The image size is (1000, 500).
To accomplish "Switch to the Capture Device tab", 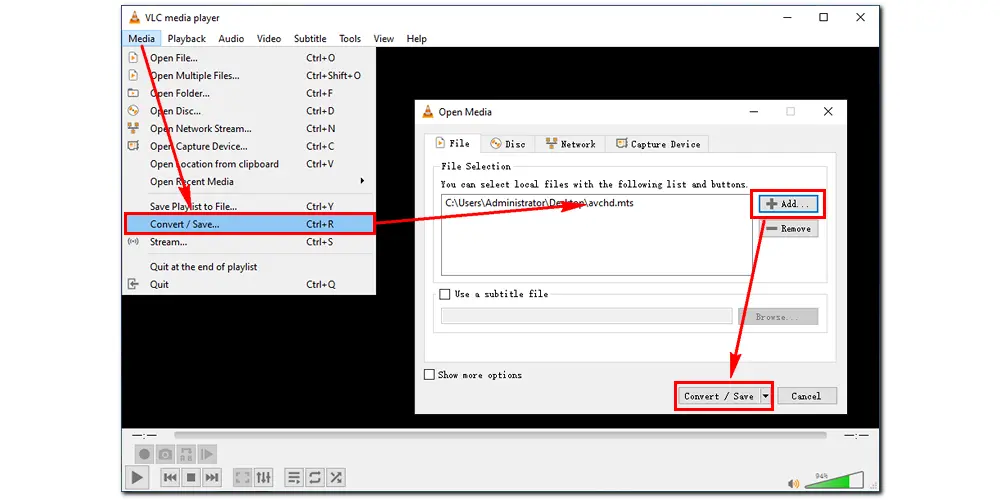I will tap(658, 144).
